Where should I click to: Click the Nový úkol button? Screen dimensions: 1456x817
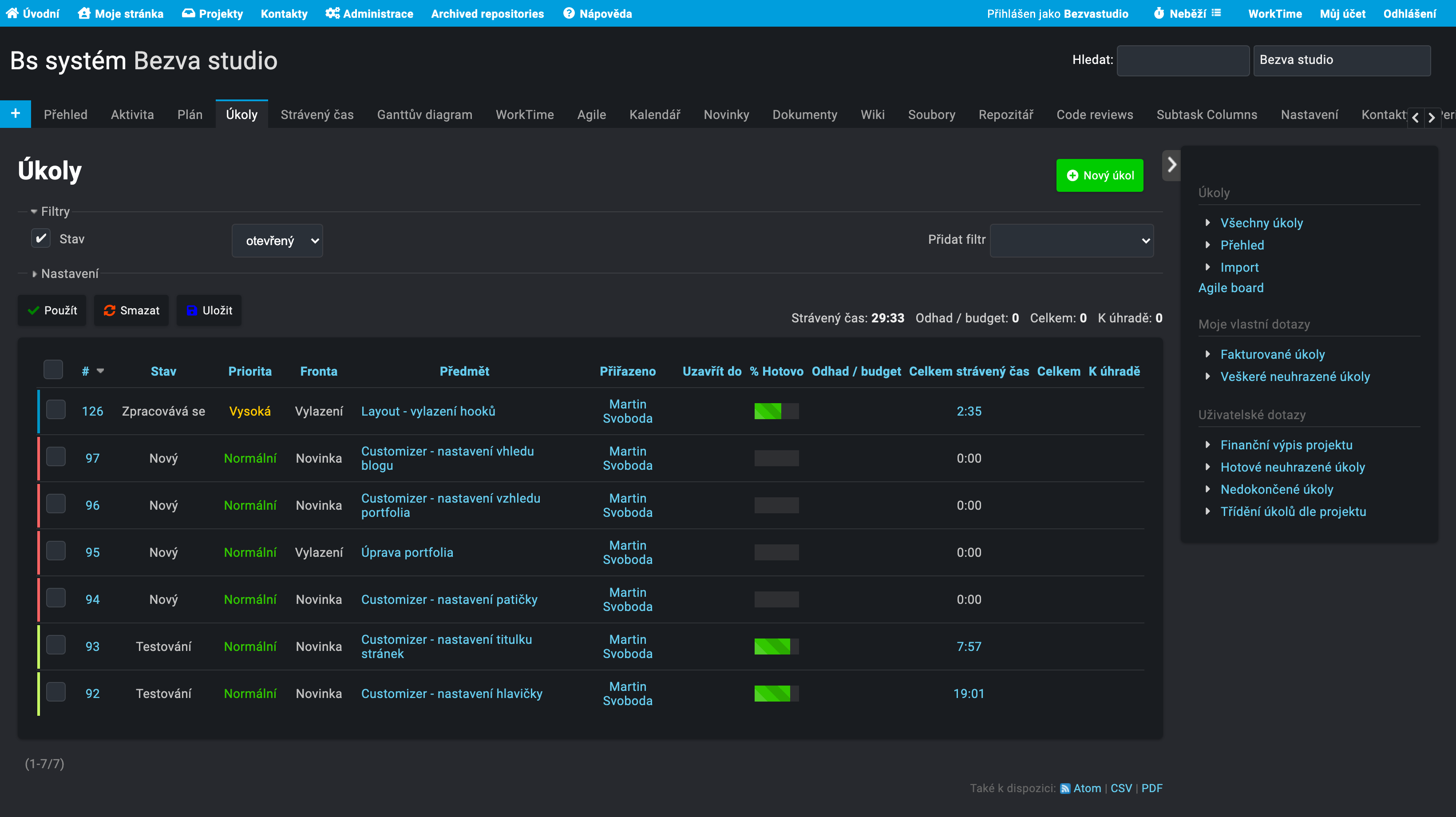(1100, 175)
